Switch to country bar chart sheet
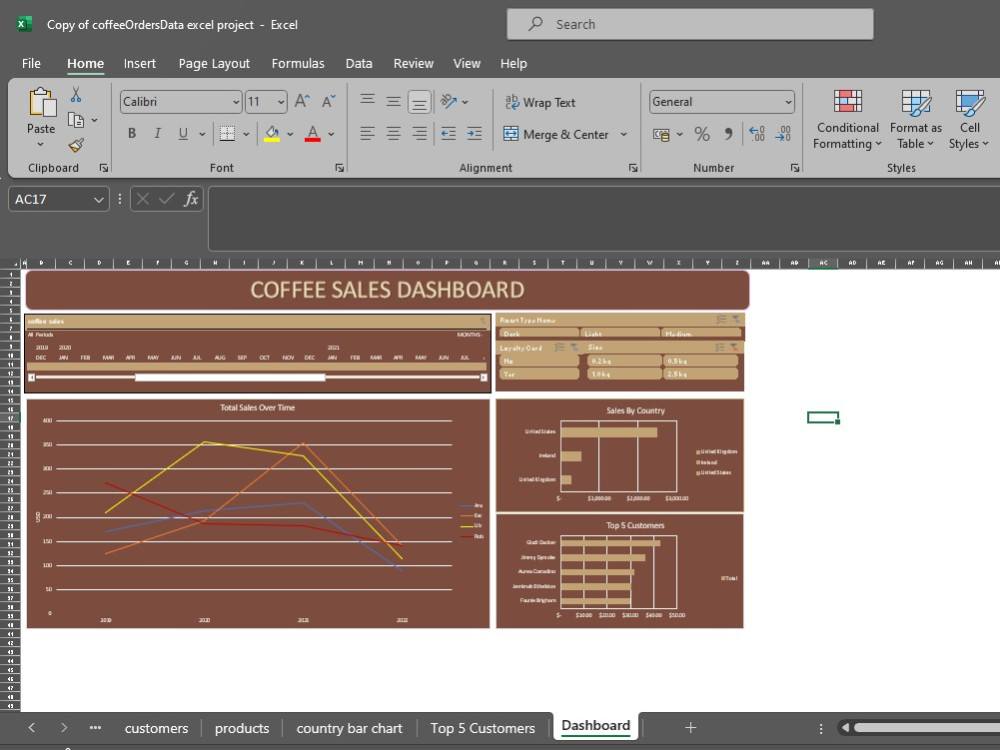Screen dimensions: 1000x750 point(349,728)
